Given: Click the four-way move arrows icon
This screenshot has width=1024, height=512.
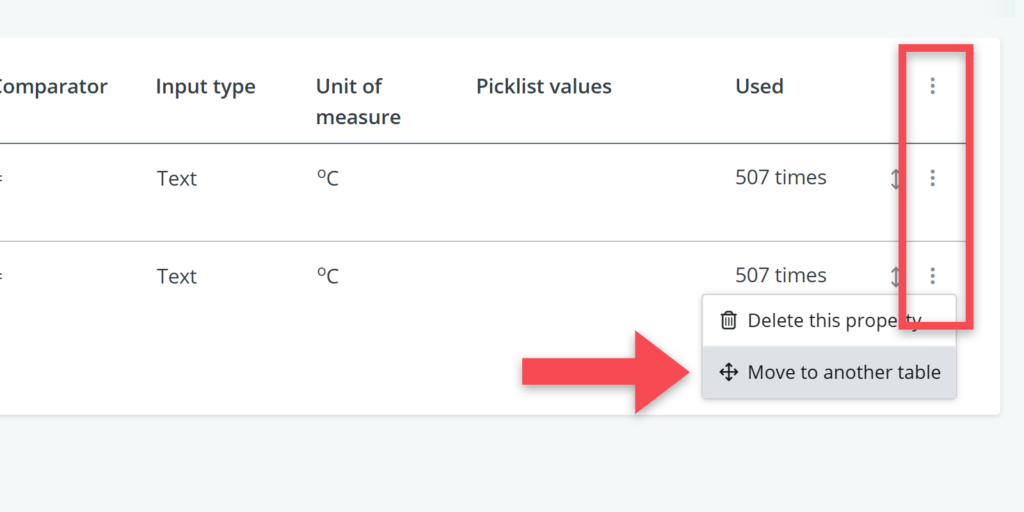Looking at the screenshot, I should point(729,372).
